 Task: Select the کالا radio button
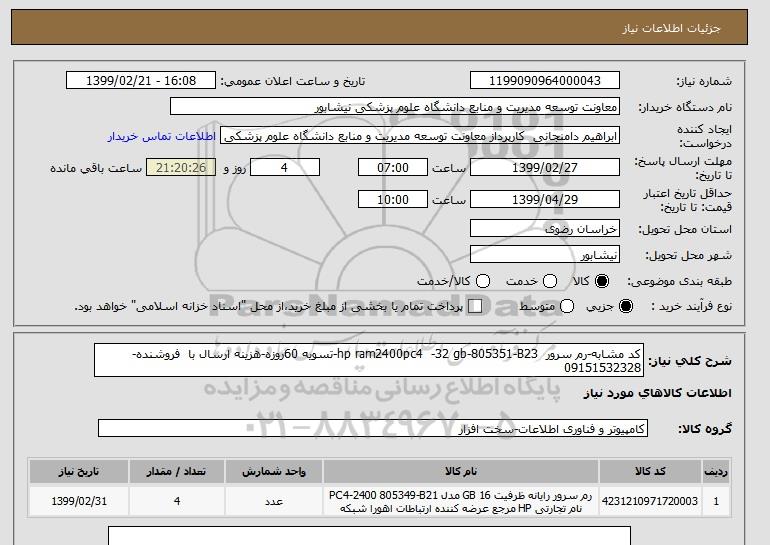coord(601,281)
